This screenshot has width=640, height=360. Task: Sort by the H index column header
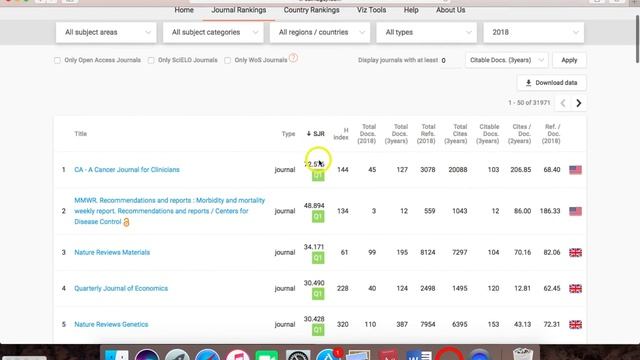coord(341,134)
